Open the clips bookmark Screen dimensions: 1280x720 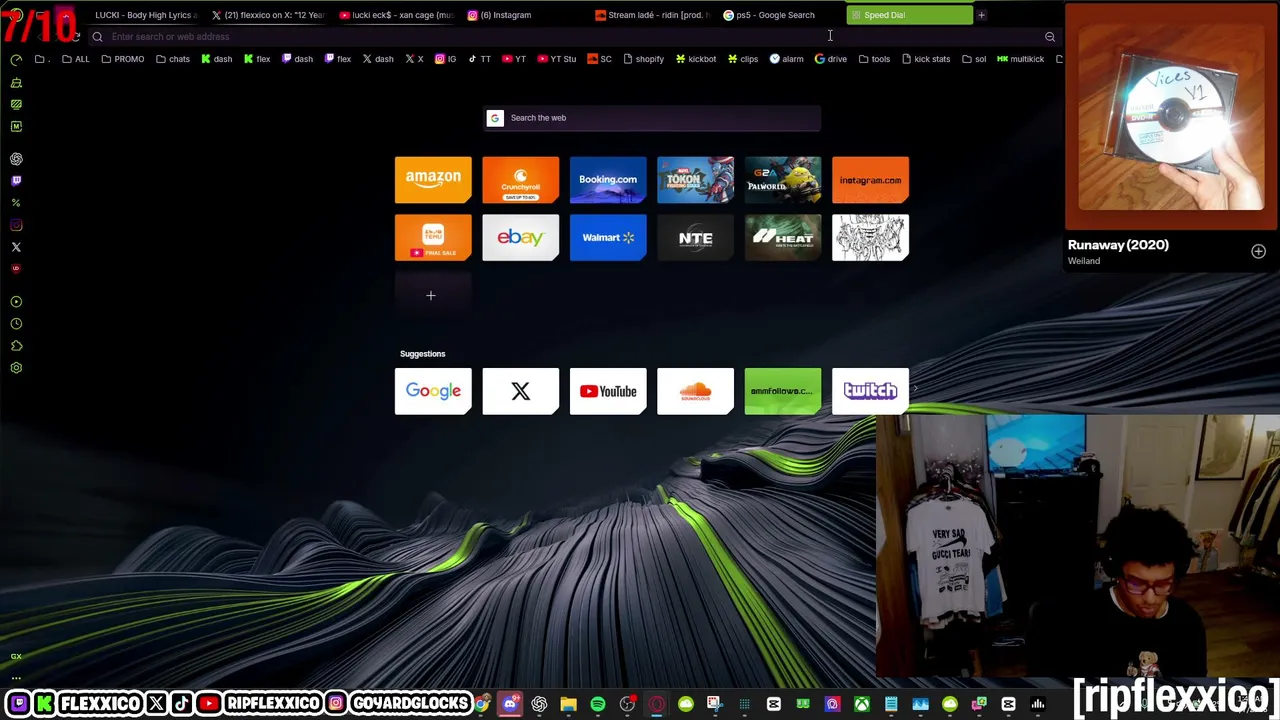pos(742,59)
